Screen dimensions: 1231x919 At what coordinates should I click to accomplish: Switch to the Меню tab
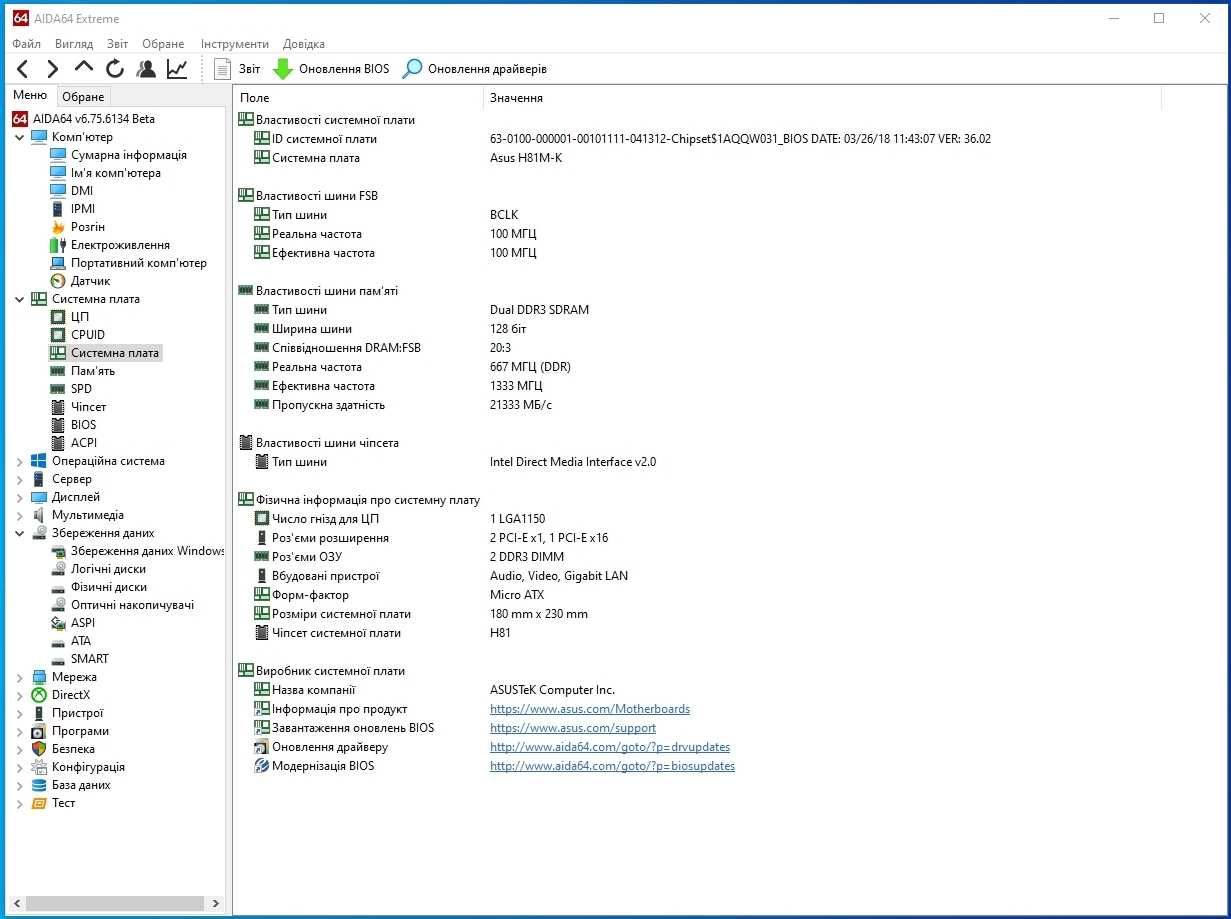[30, 95]
